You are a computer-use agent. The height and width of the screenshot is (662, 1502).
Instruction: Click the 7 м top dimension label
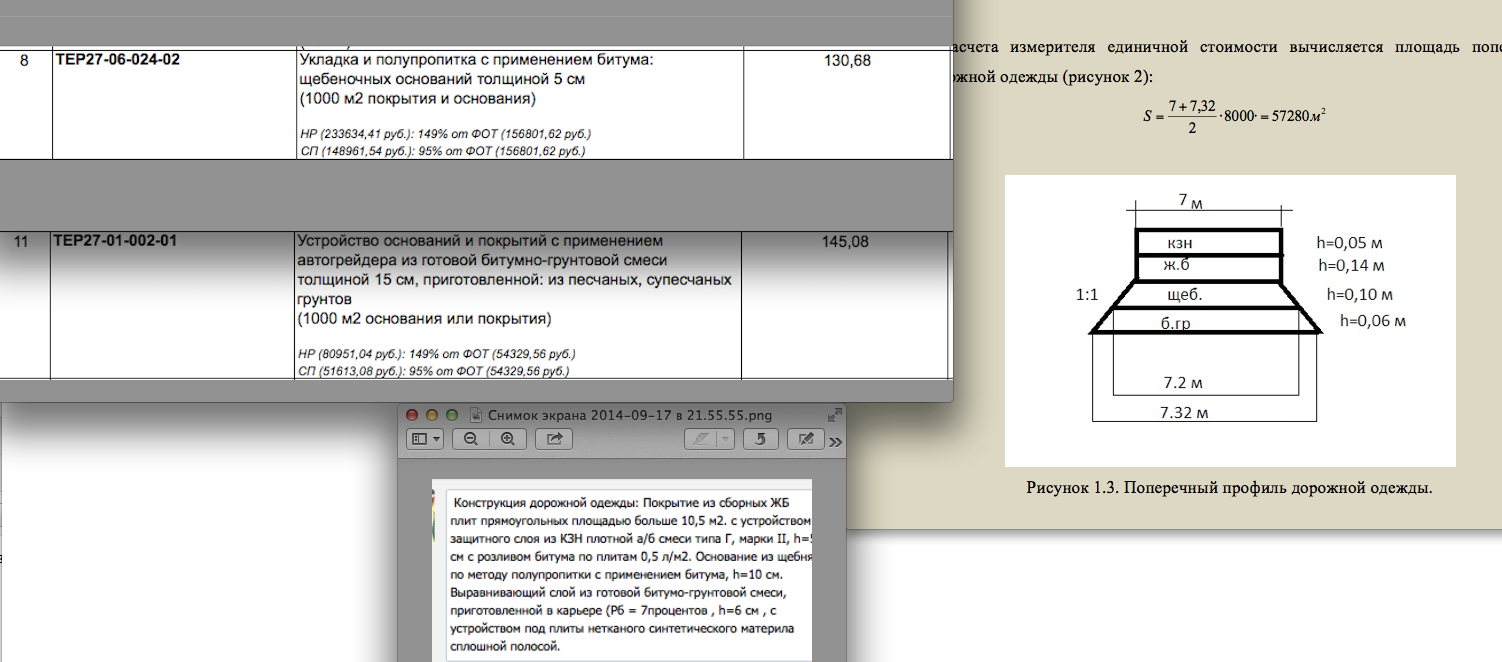coord(1190,202)
